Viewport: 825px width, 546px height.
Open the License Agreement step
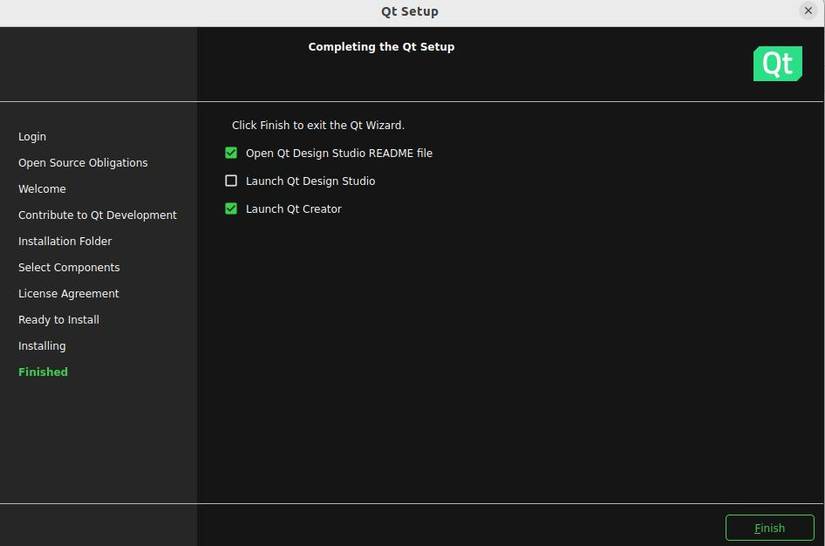pyautogui.click(x=68, y=293)
